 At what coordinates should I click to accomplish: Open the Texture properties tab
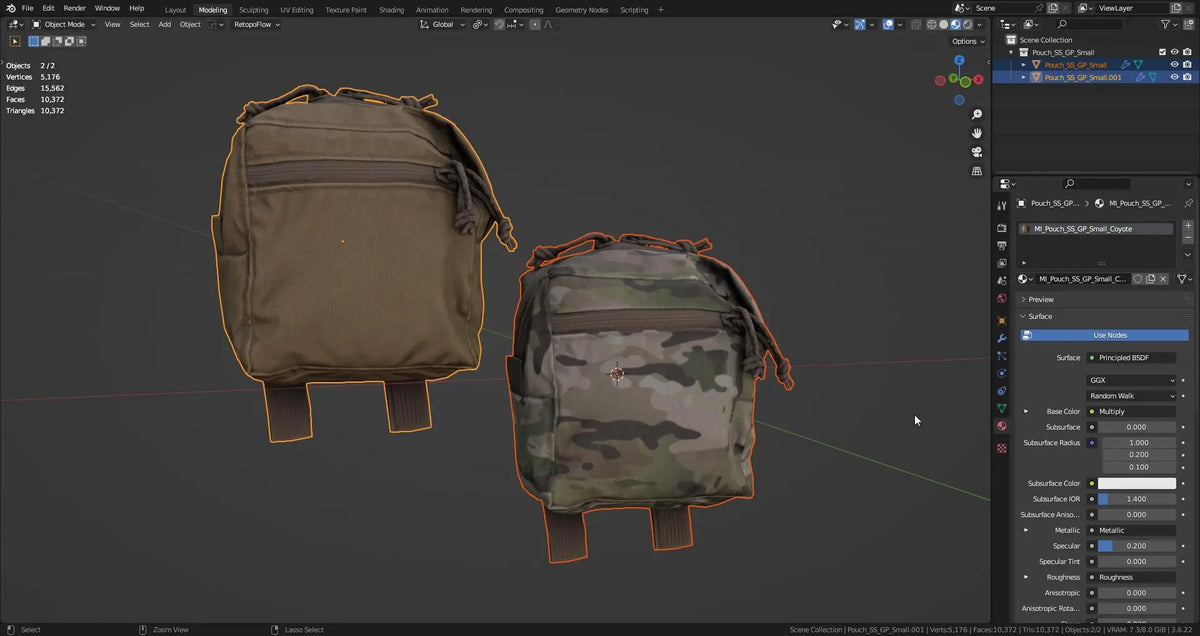tap(1001, 448)
